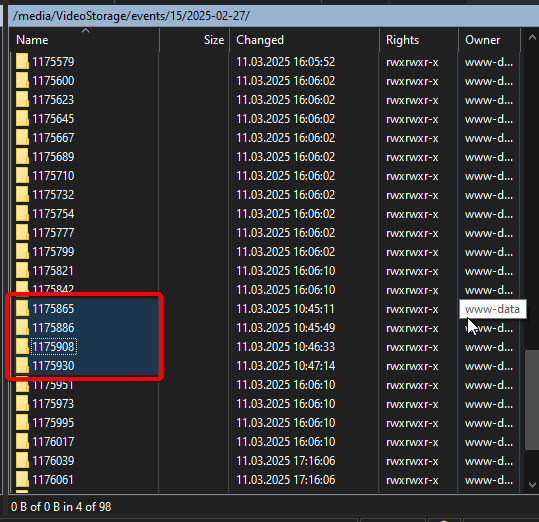
Task: Click the folder icon of 1175689
Action: point(22,157)
